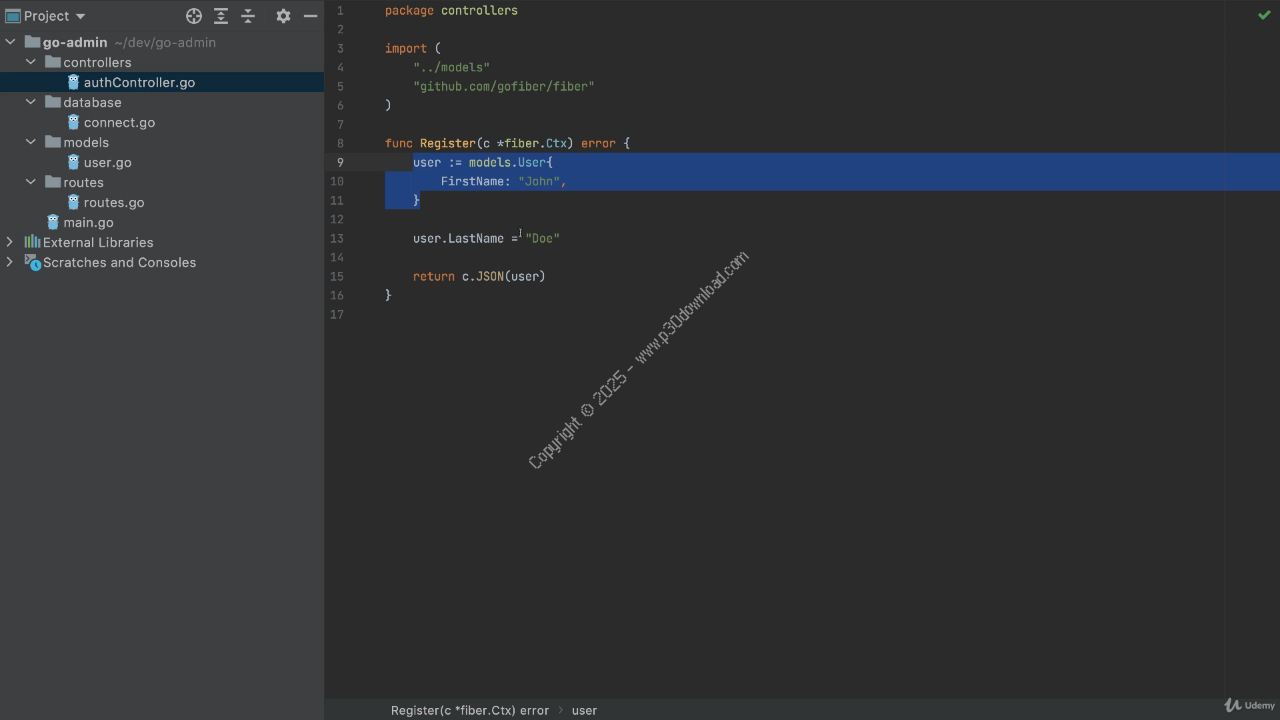Click the Collapse All toolbar icon
The height and width of the screenshot is (720, 1280).
click(248, 16)
